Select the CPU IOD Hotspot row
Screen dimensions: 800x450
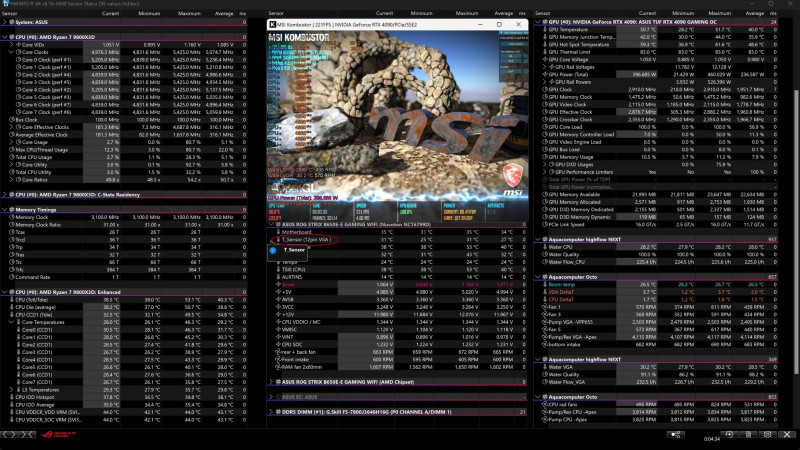123,397
